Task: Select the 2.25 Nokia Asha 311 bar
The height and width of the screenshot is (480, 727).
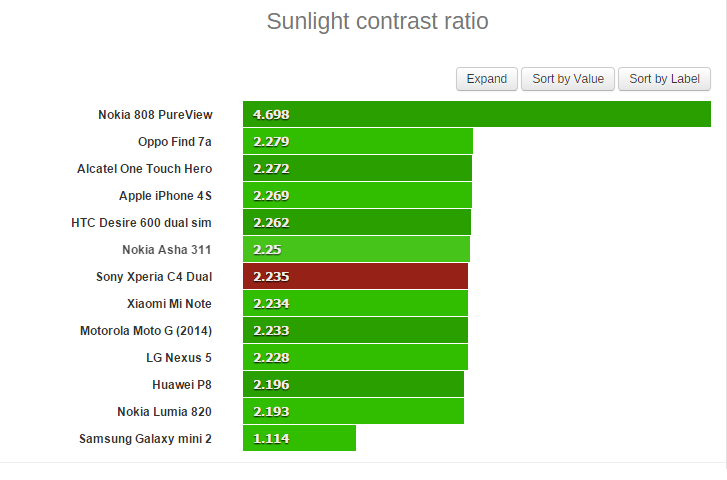Action: [356, 249]
